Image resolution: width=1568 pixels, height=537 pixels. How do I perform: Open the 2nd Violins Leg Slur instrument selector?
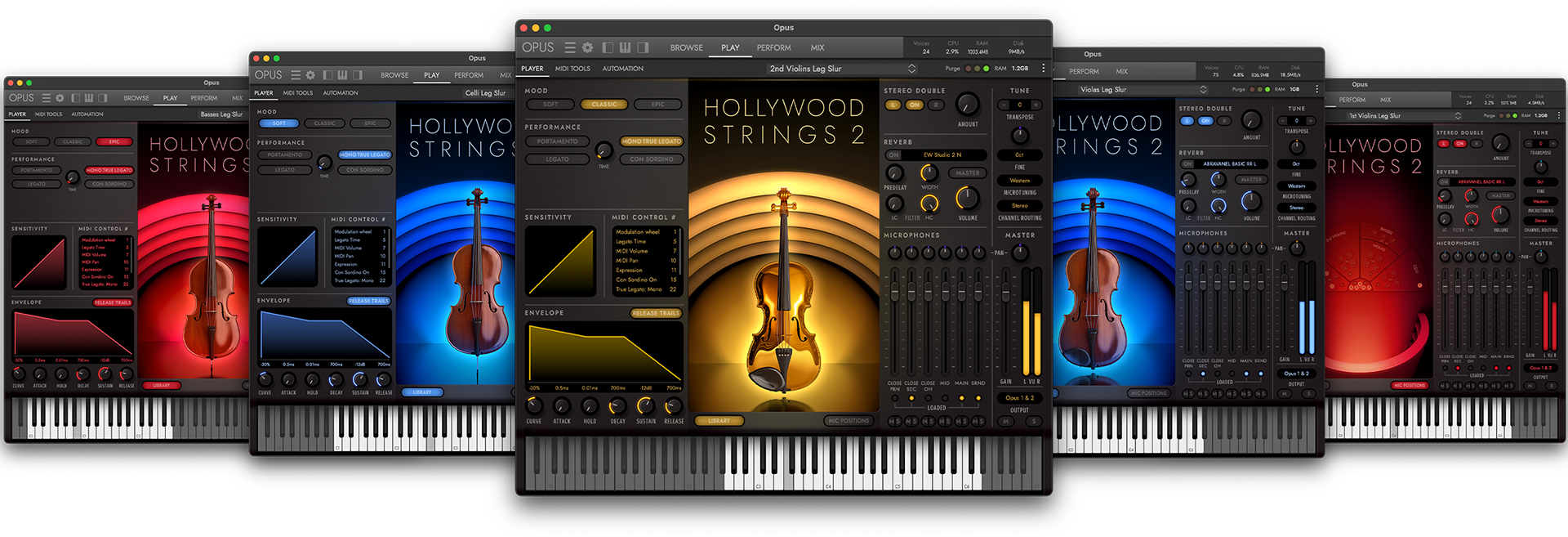[x=841, y=69]
